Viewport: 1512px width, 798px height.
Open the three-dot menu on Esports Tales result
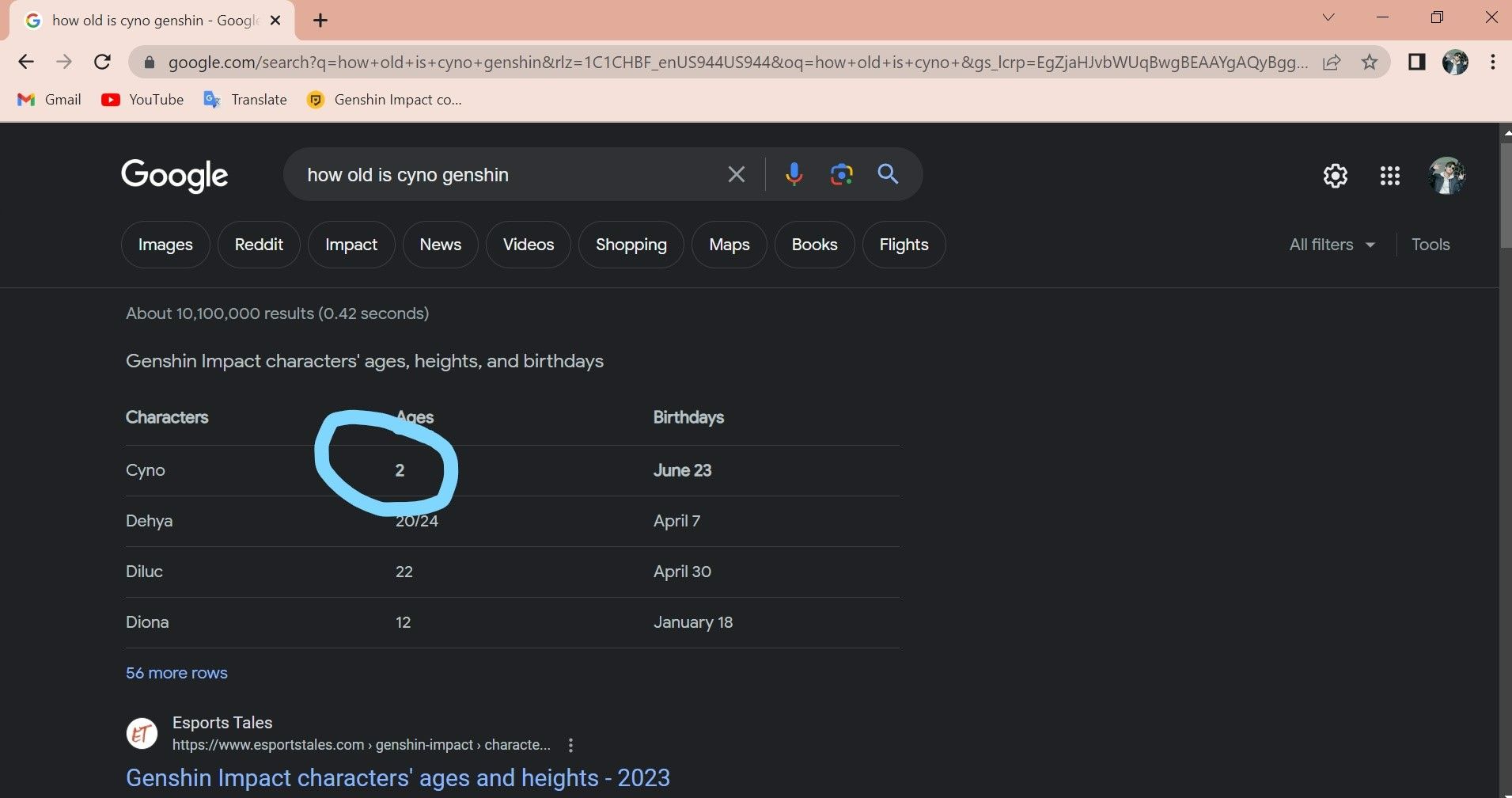570,744
